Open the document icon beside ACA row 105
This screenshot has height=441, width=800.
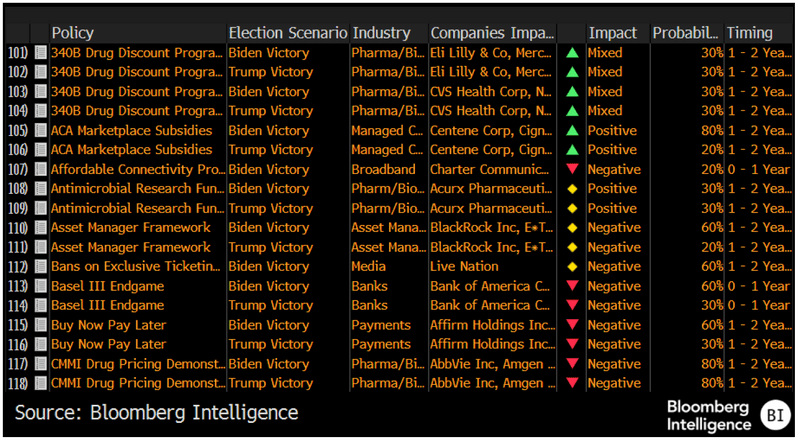41,130
